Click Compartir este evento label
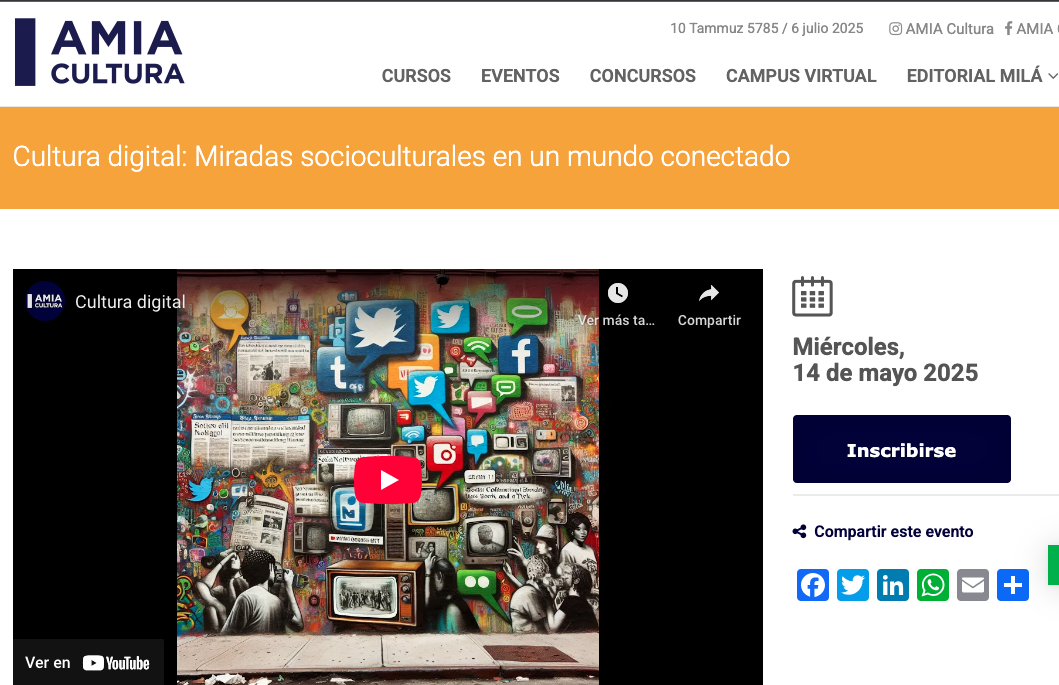The image size is (1059, 685). (893, 531)
